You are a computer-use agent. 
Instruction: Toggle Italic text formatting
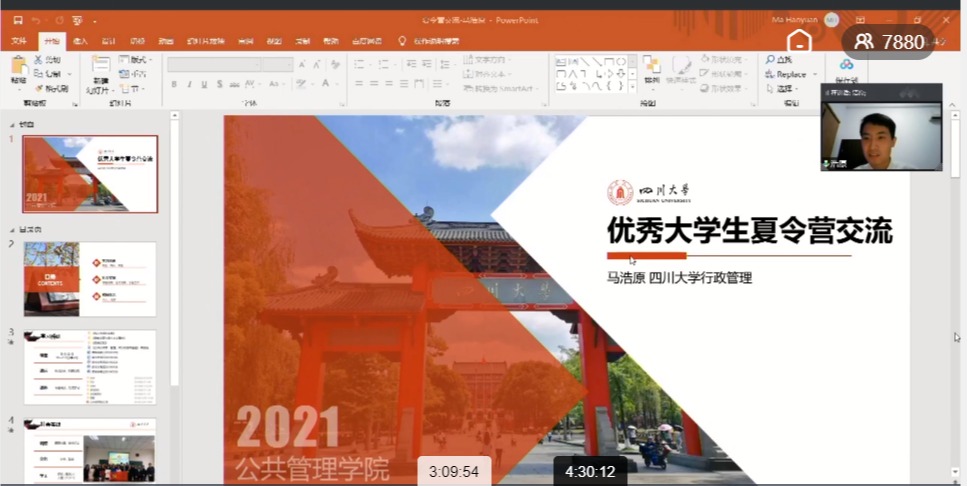coord(189,85)
